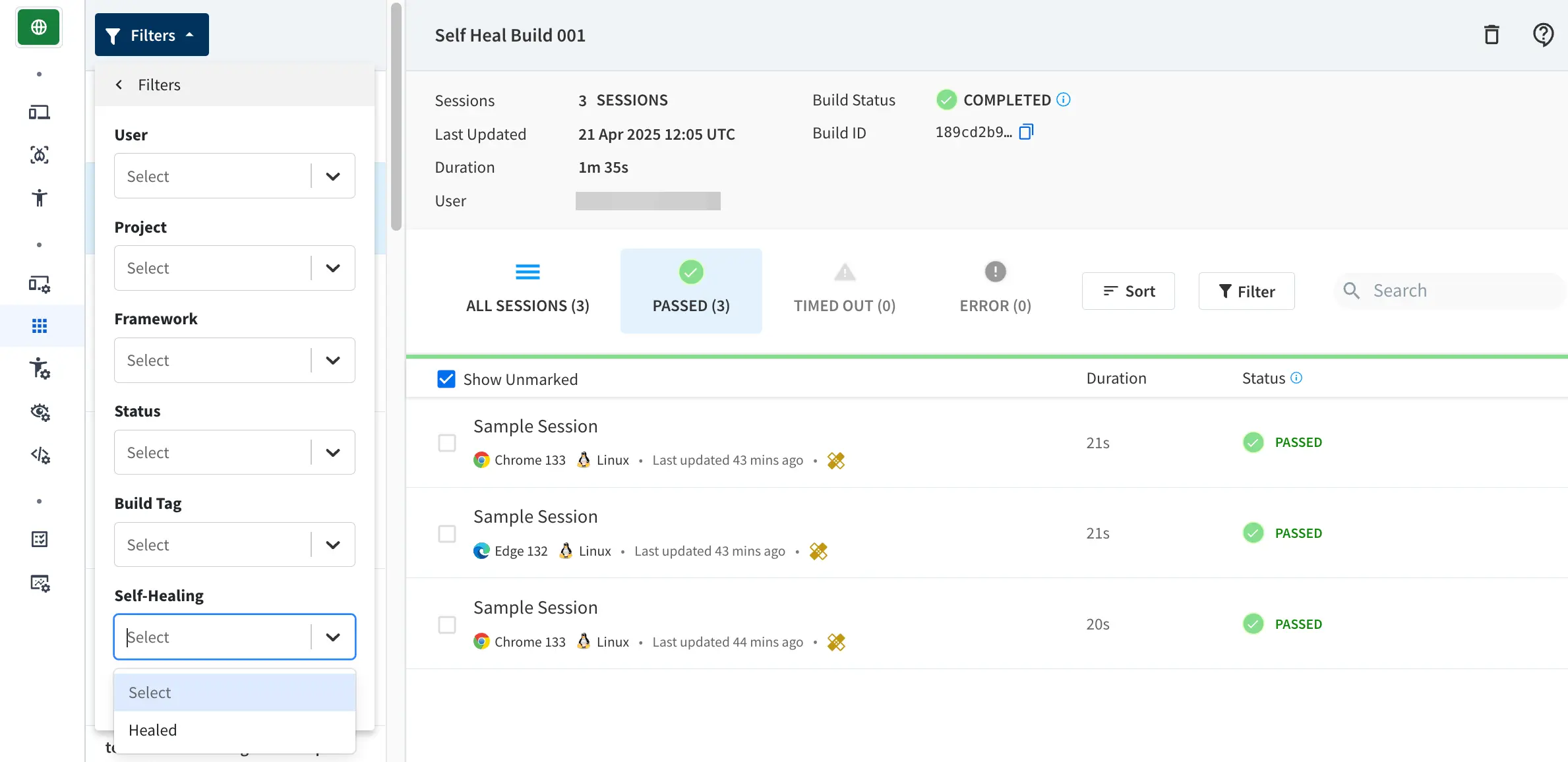The image size is (1568, 762).
Task: Click the info icon beside COMPLETED status
Action: pos(1063,100)
